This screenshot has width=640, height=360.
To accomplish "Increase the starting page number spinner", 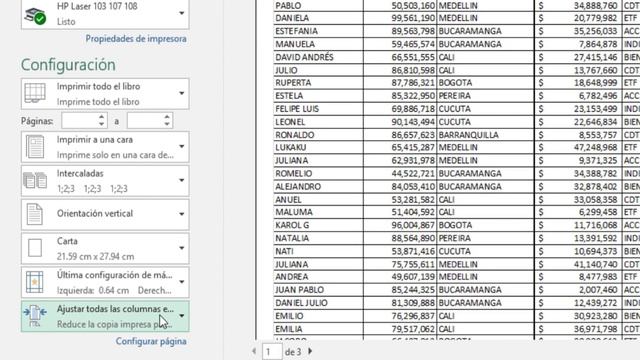I will [102, 117].
